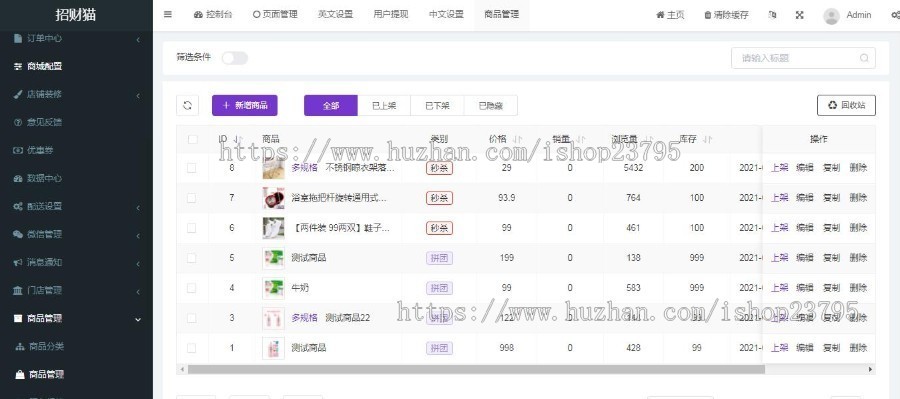
Task: Click 上架 for product ID 8
Action: (x=779, y=168)
